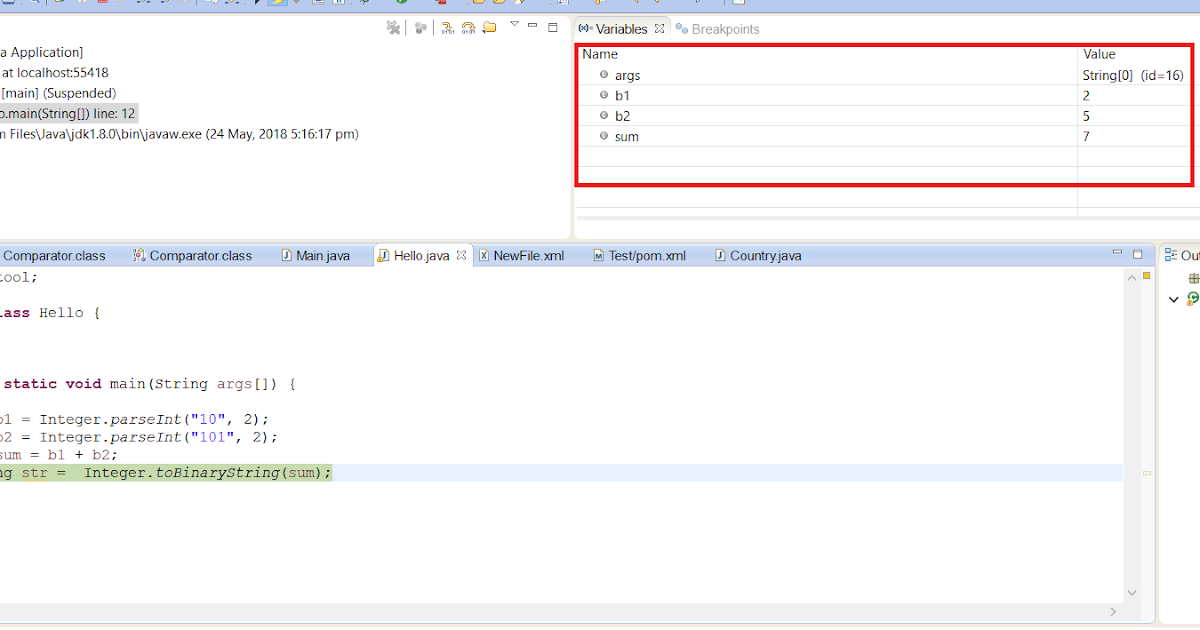Maximize the Variables view panel
Viewport: 1200px width, 630px height.
click(x=552, y=28)
